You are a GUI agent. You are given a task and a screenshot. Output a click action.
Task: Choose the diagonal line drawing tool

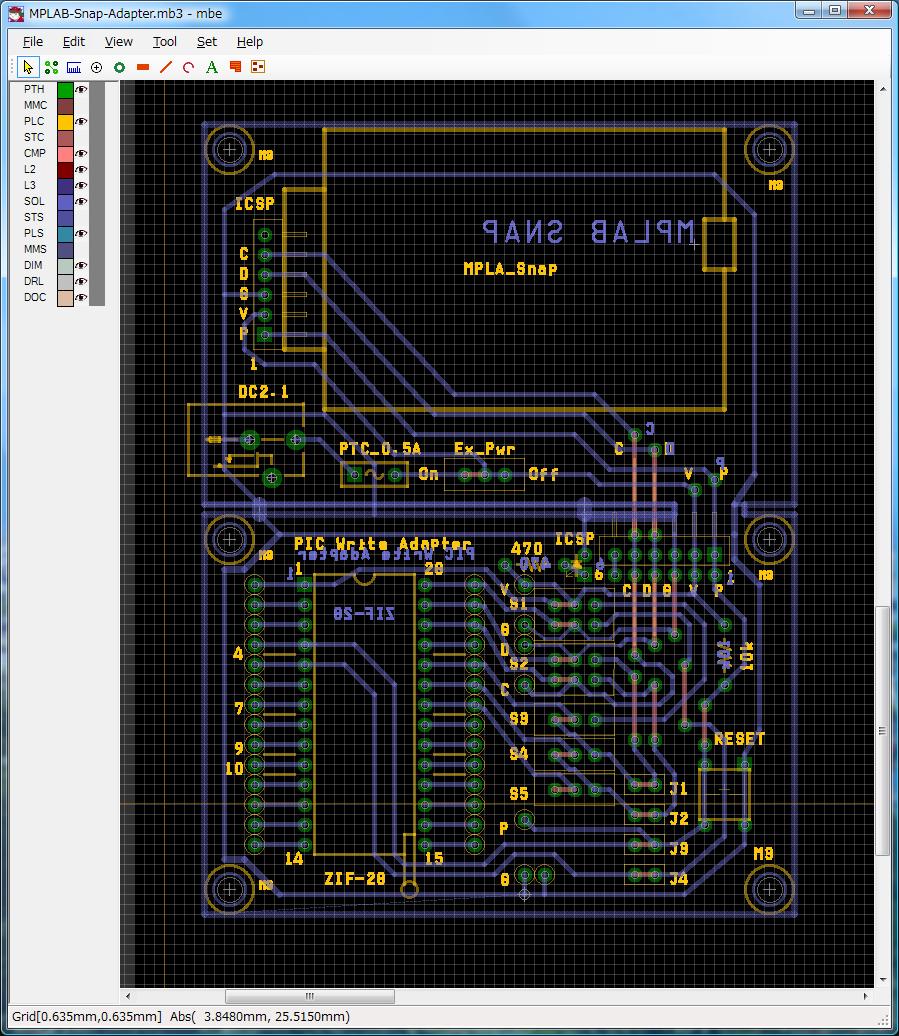click(166, 67)
